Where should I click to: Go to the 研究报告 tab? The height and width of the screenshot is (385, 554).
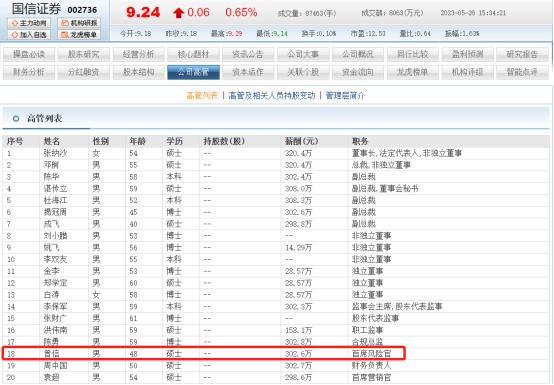[x=522, y=54]
